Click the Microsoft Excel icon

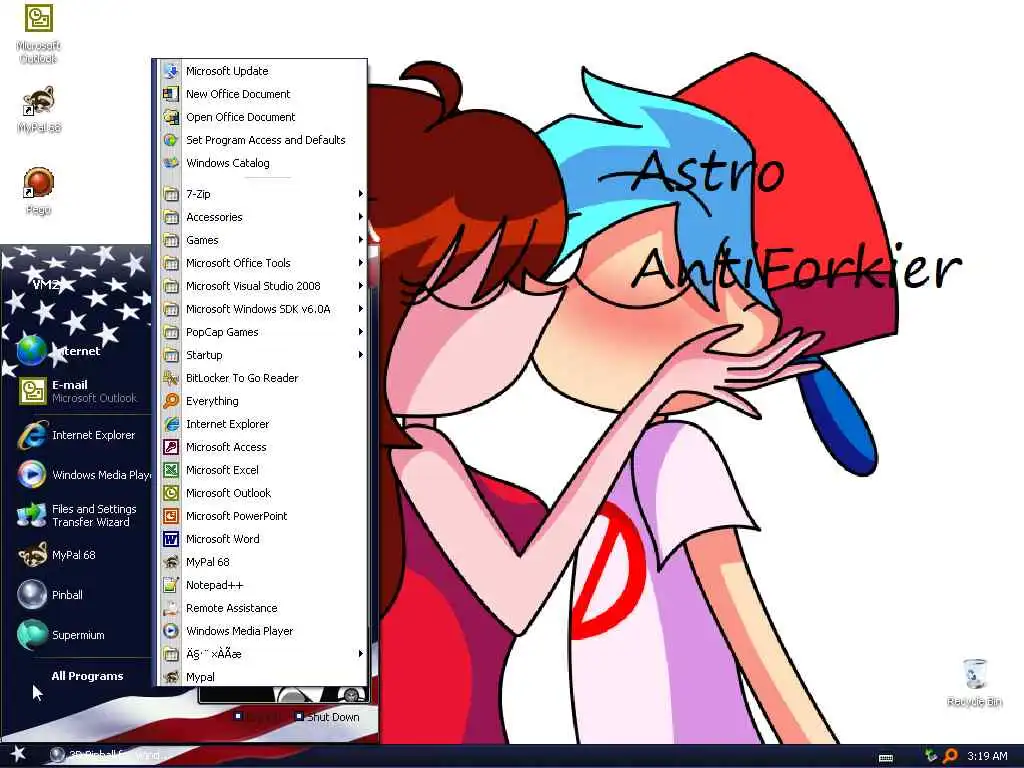coord(171,470)
